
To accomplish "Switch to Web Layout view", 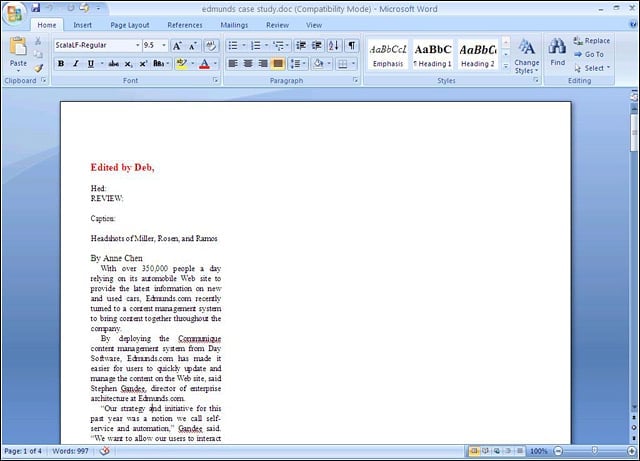I will click(497, 451).
